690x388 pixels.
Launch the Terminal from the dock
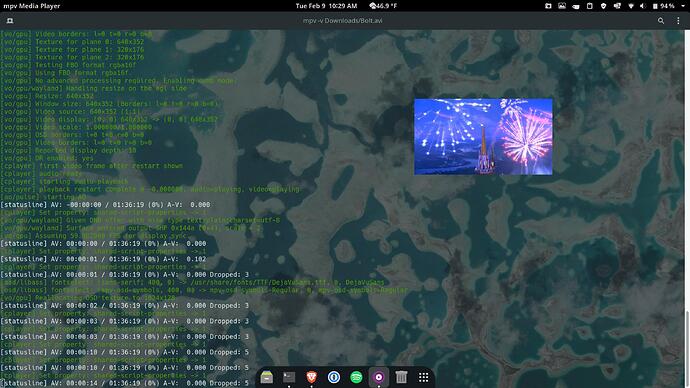[289, 377]
